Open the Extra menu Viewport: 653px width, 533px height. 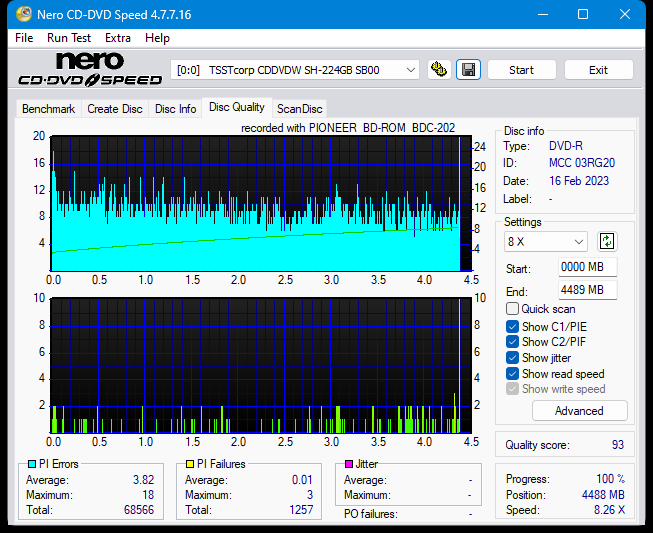tap(118, 38)
